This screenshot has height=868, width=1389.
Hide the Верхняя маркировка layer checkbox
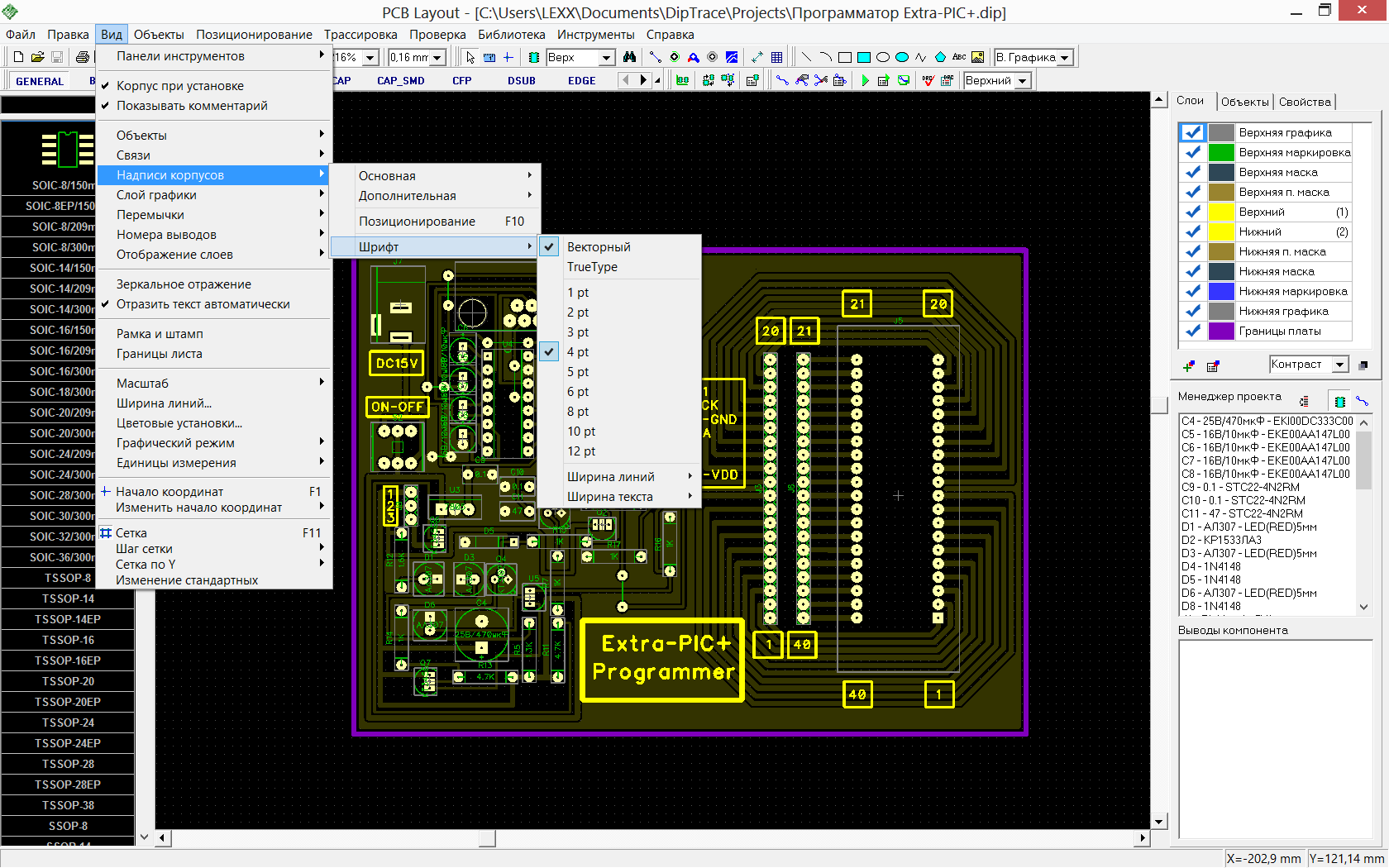[1193, 152]
